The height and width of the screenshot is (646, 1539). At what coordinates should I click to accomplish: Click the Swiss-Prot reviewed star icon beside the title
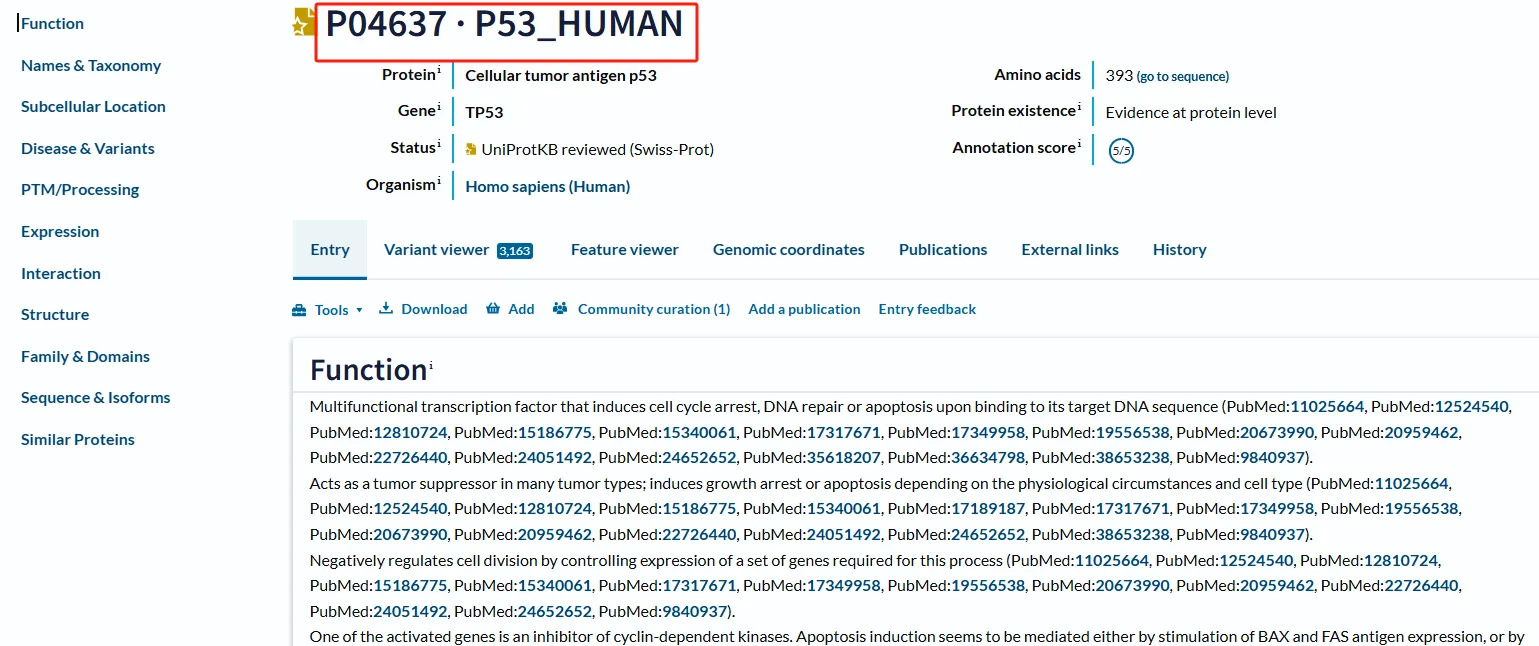302,24
